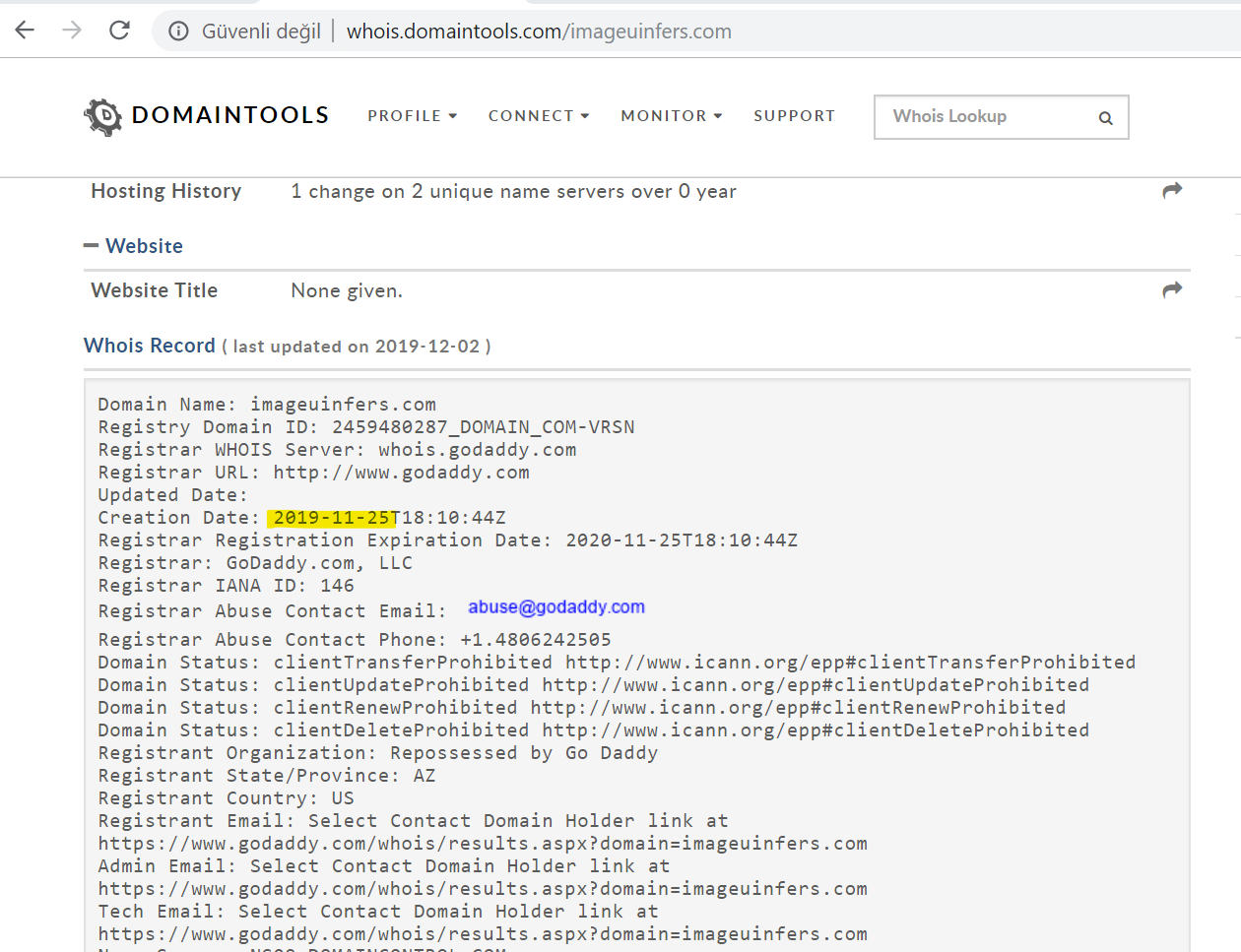Viewport: 1241px width, 952px height.
Task: Click the Registrar Abuse Contact Phone line
Action: click(x=355, y=640)
